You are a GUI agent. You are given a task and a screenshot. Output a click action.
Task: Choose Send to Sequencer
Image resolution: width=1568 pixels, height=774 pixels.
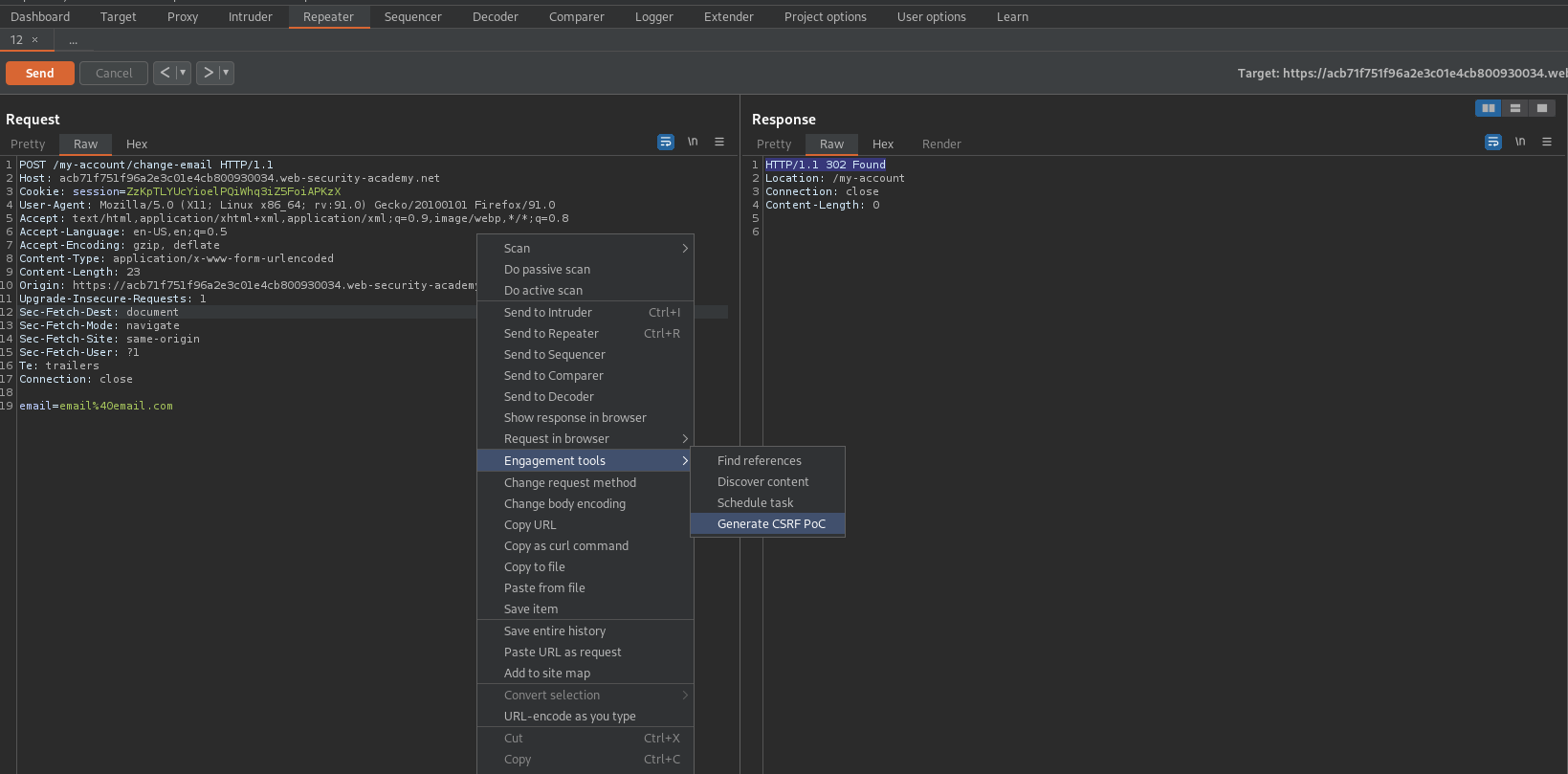tap(585, 354)
